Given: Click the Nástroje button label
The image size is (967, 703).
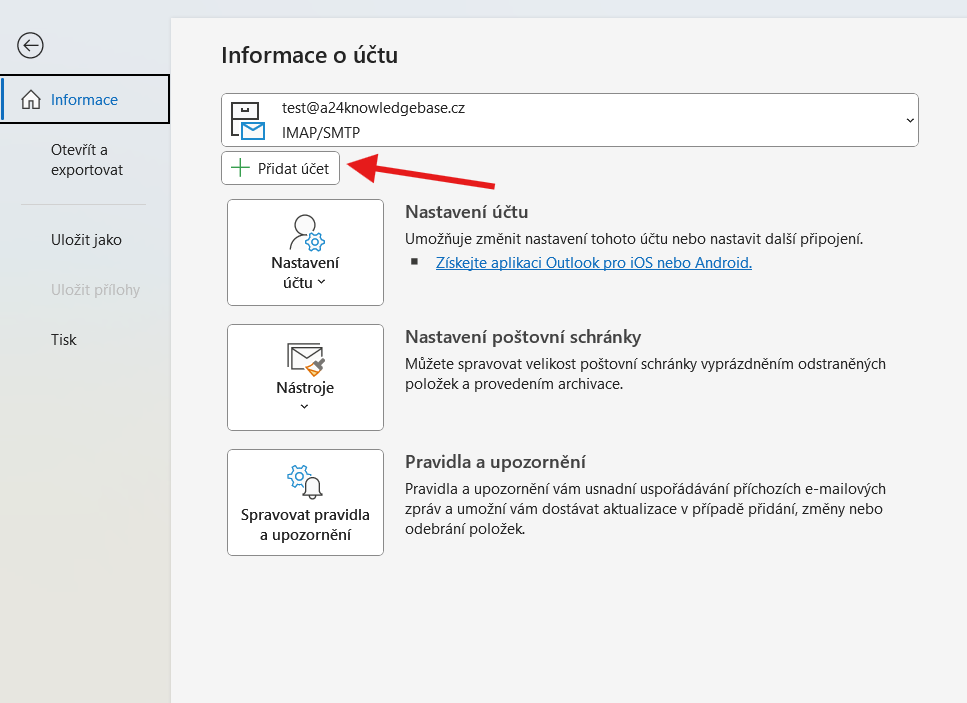Looking at the screenshot, I should pyautogui.click(x=305, y=388).
